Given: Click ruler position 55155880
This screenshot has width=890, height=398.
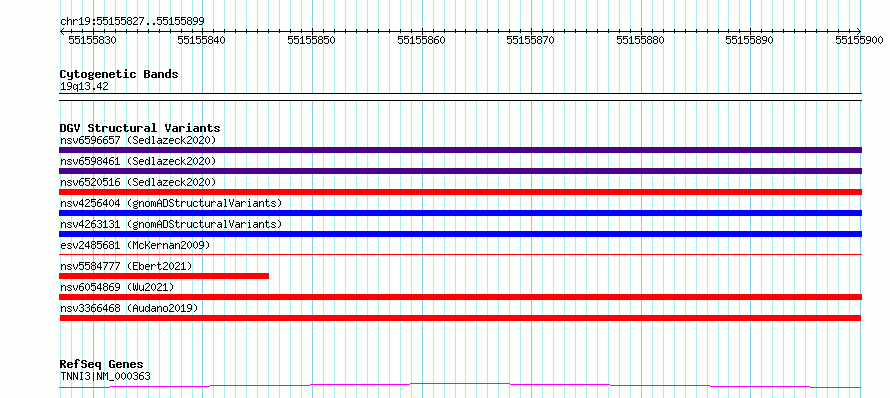Looking at the screenshot, I should coord(640,40).
